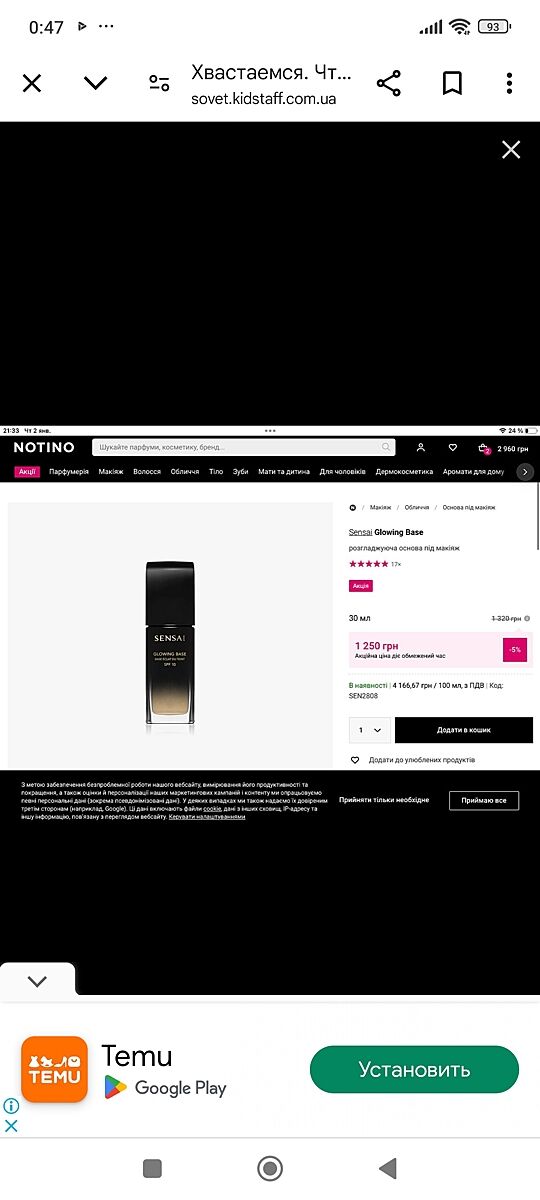540x1200 pixels.
Task: Close the image viewer overlay
Action: click(511, 150)
